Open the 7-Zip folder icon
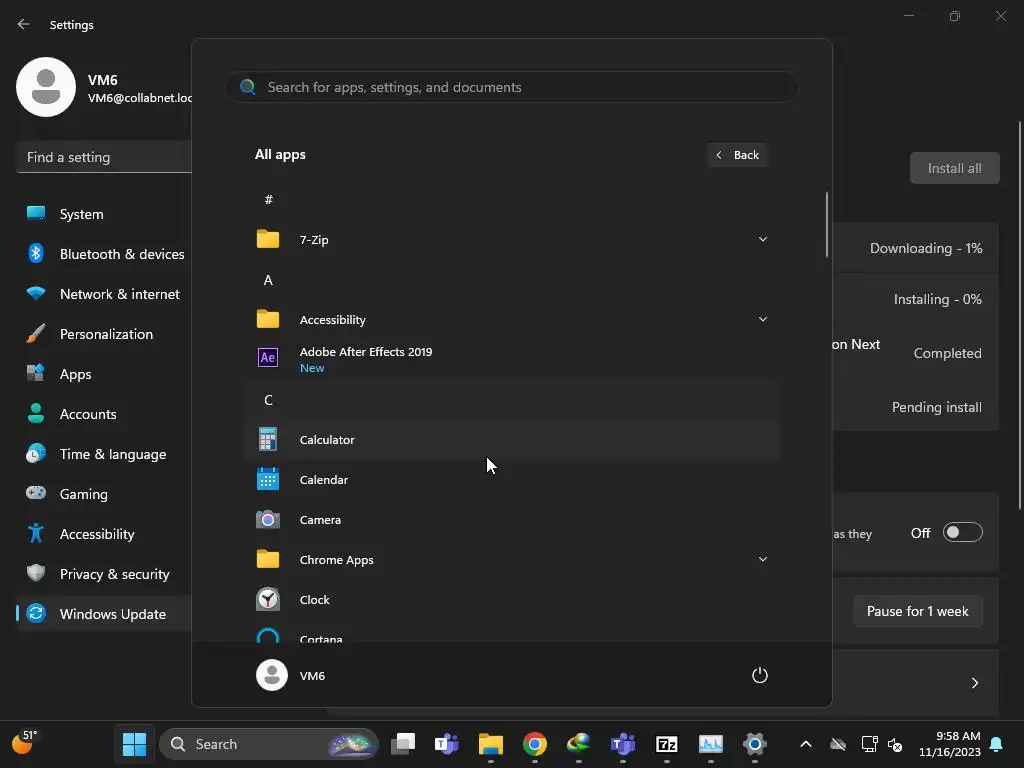1024x768 pixels. [268, 240]
